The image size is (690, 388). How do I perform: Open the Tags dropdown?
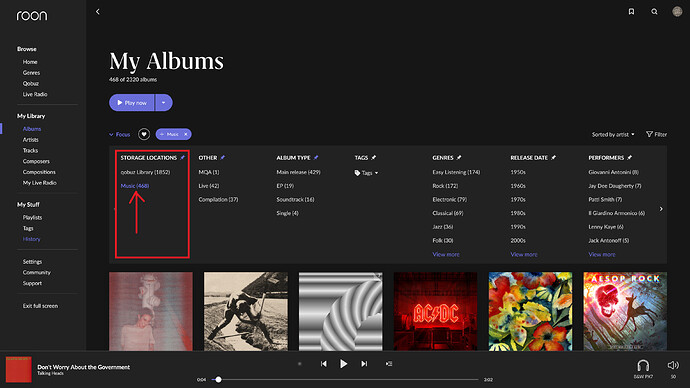coord(367,173)
